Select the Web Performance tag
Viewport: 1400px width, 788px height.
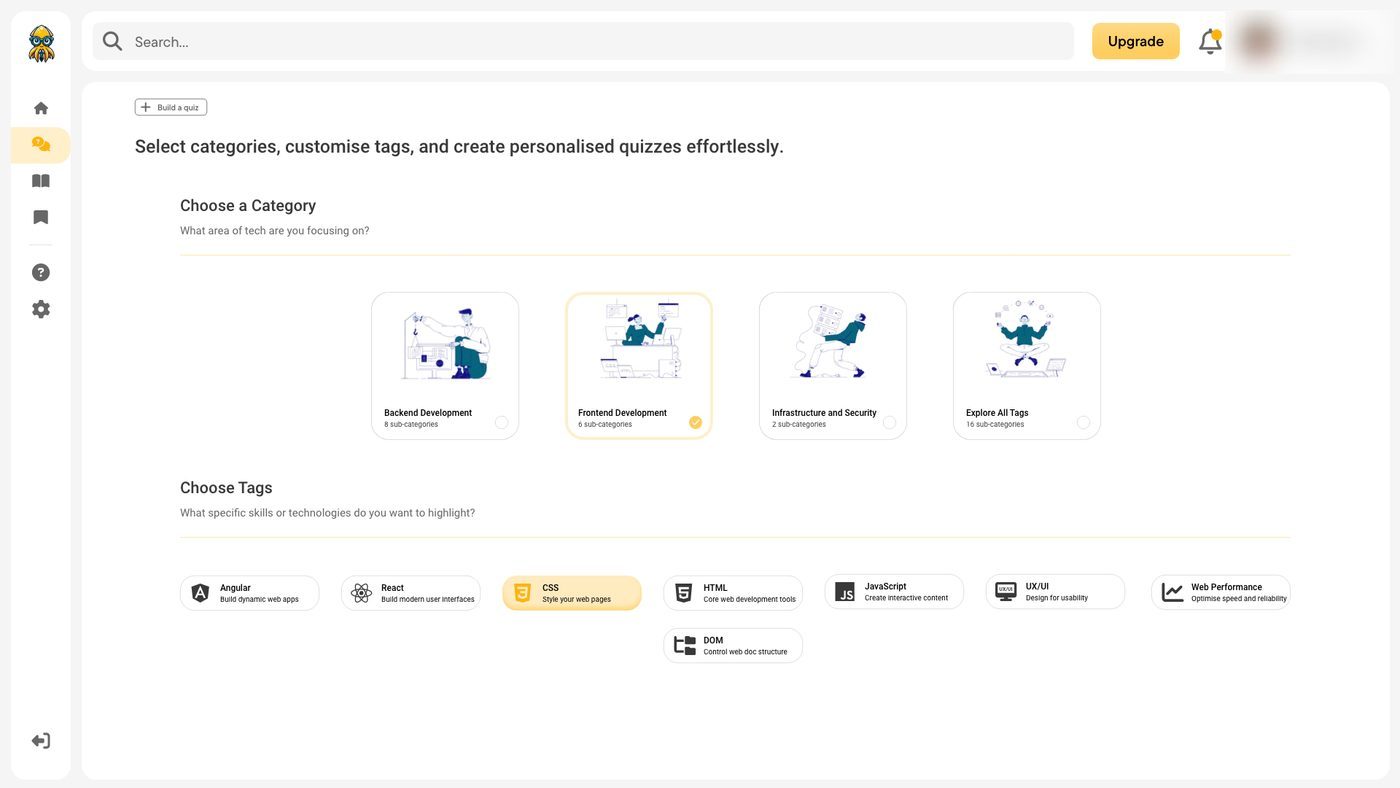point(1221,592)
